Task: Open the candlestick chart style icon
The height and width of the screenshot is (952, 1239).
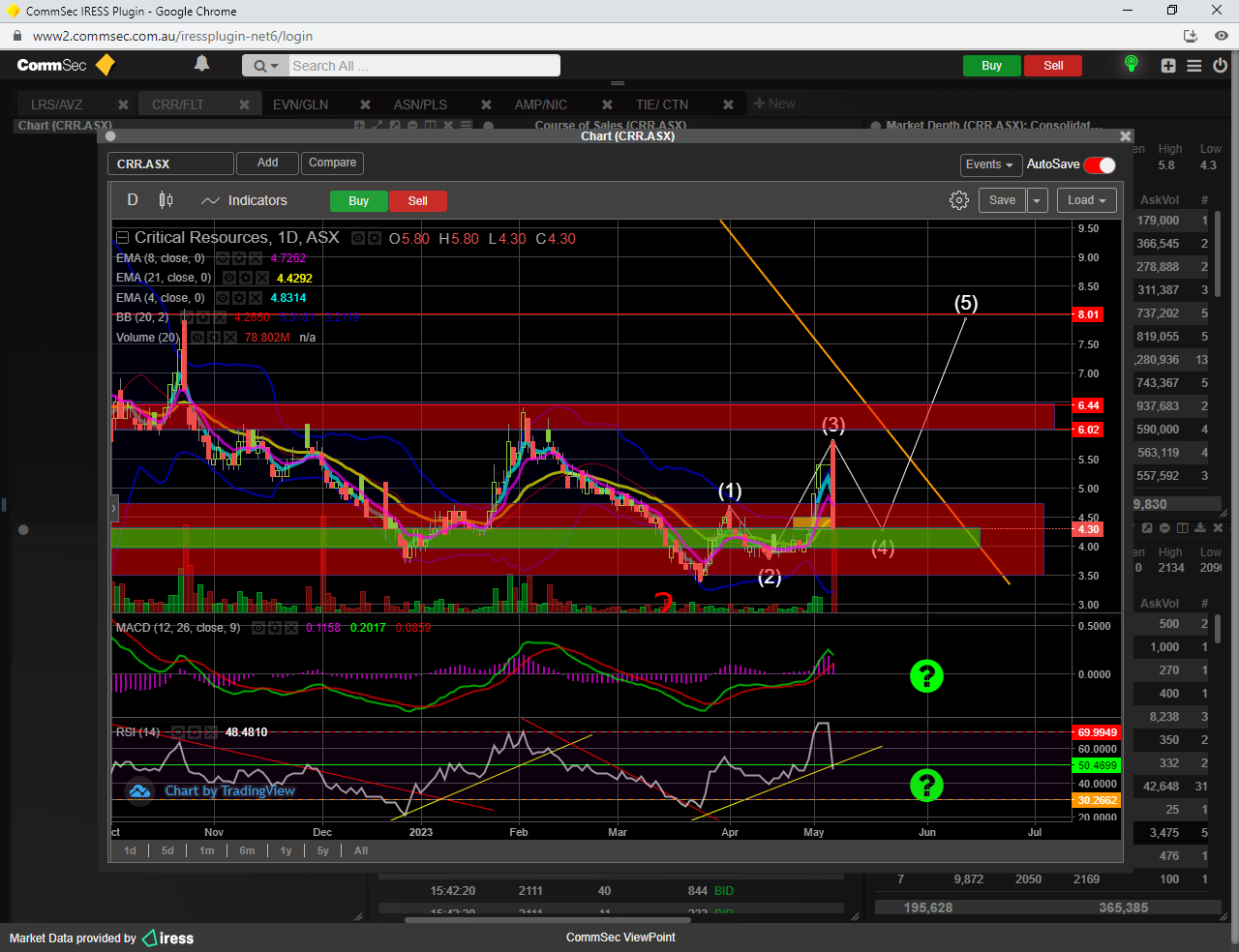Action: click(166, 200)
